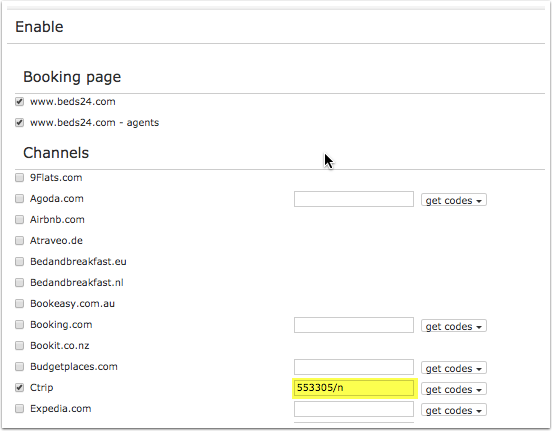
Task: Click the Channels section heading
Action: [56, 153]
